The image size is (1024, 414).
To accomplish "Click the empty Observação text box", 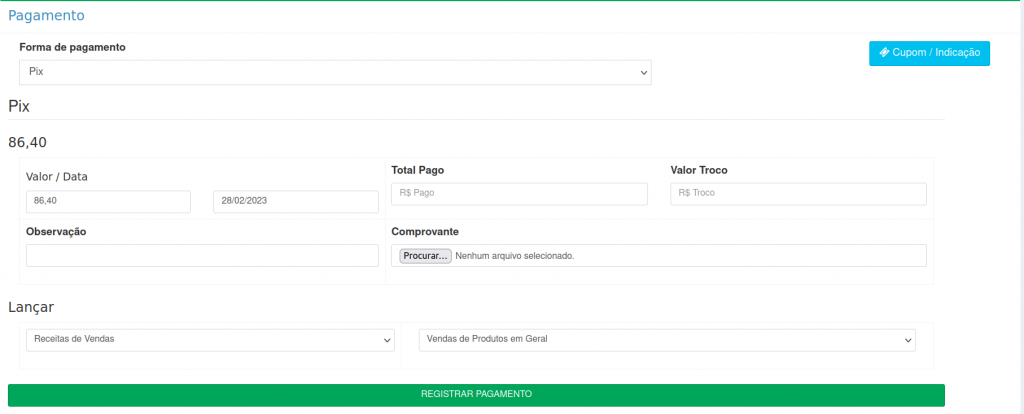I will click(202, 256).
